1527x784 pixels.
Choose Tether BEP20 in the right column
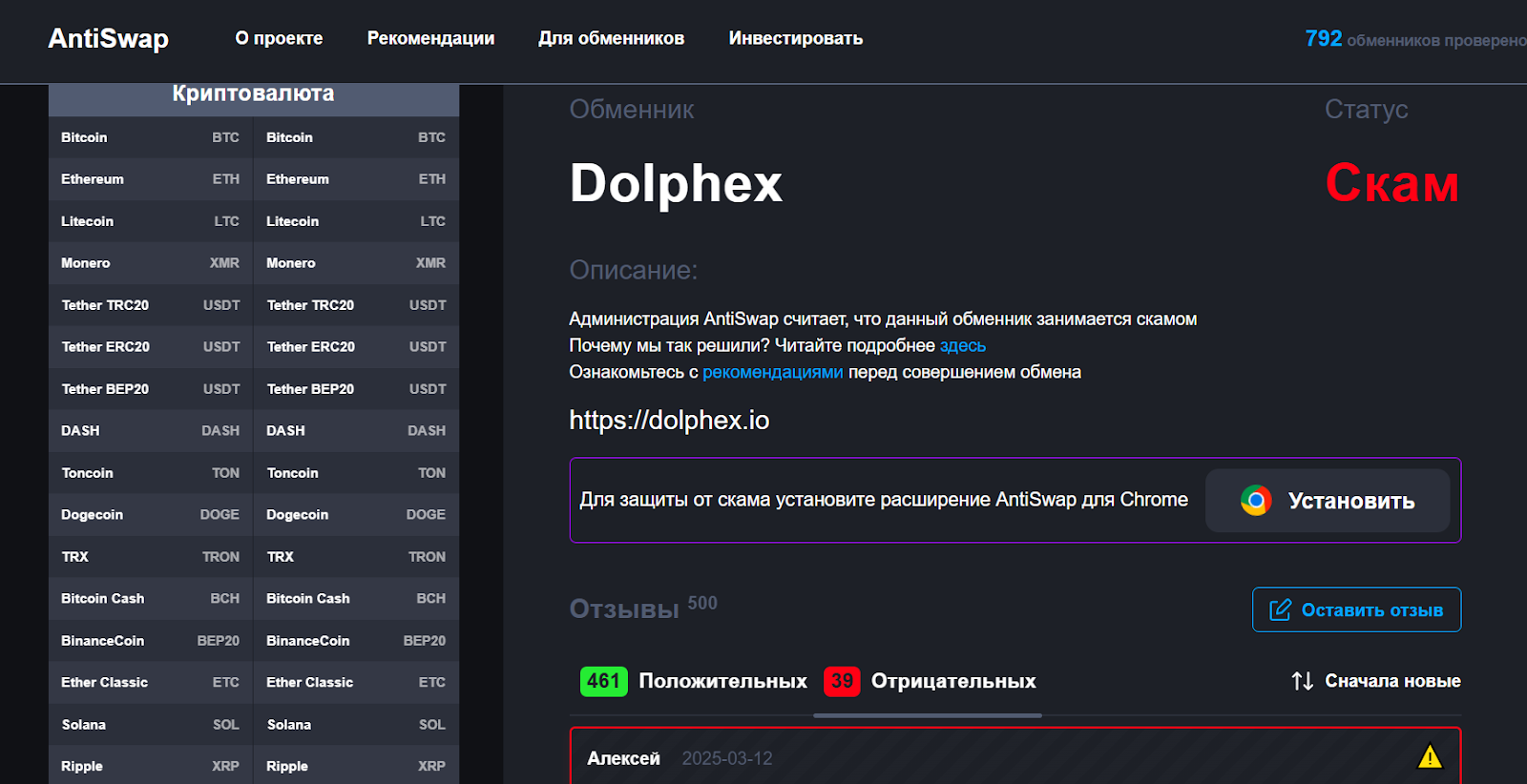tap(356, 389)
